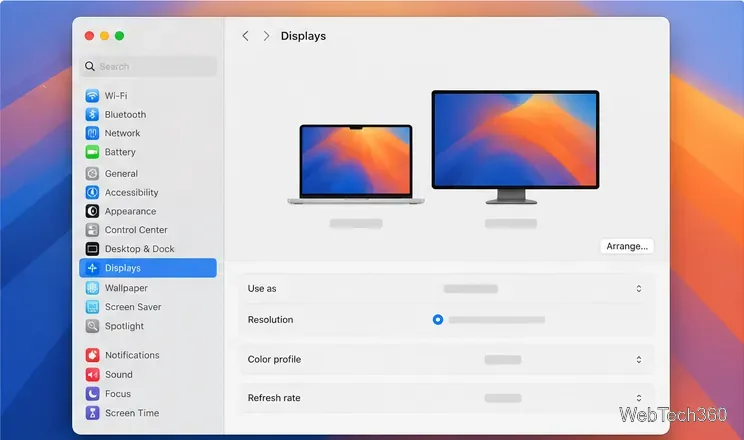
Task: Open Battery settings label
Action: coord(120,152)
